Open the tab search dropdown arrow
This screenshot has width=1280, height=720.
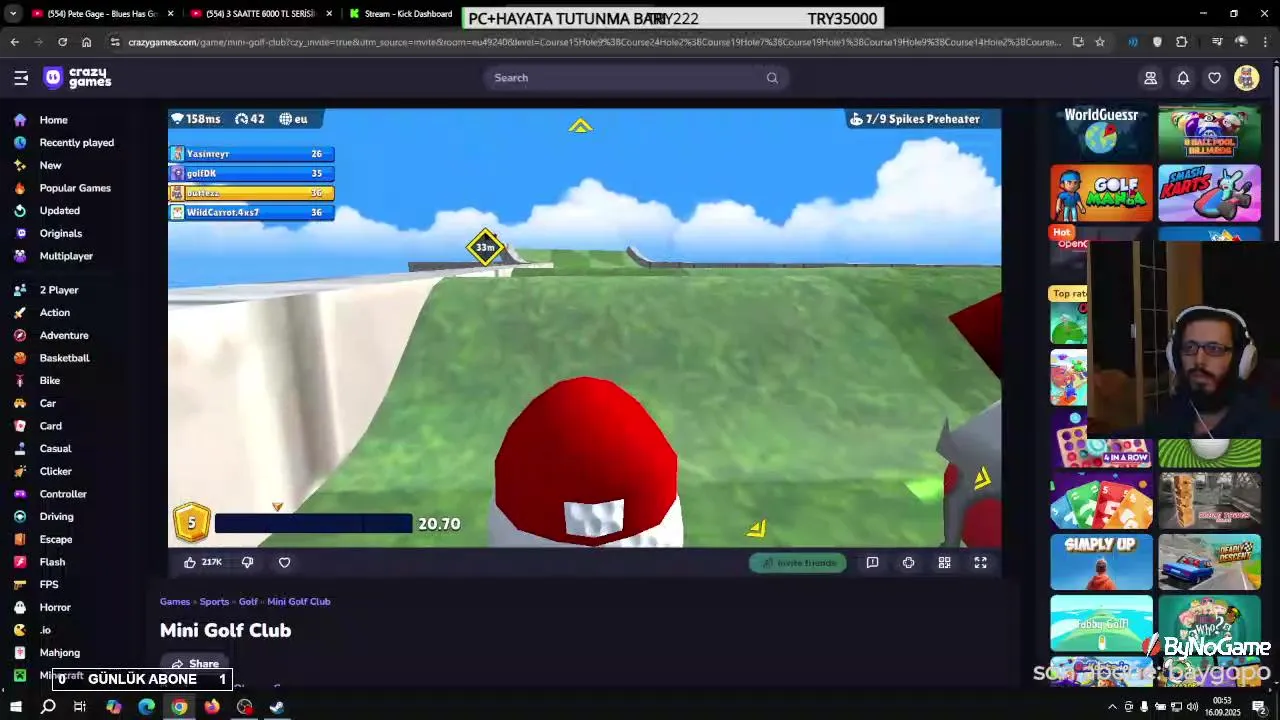(13, 14)
